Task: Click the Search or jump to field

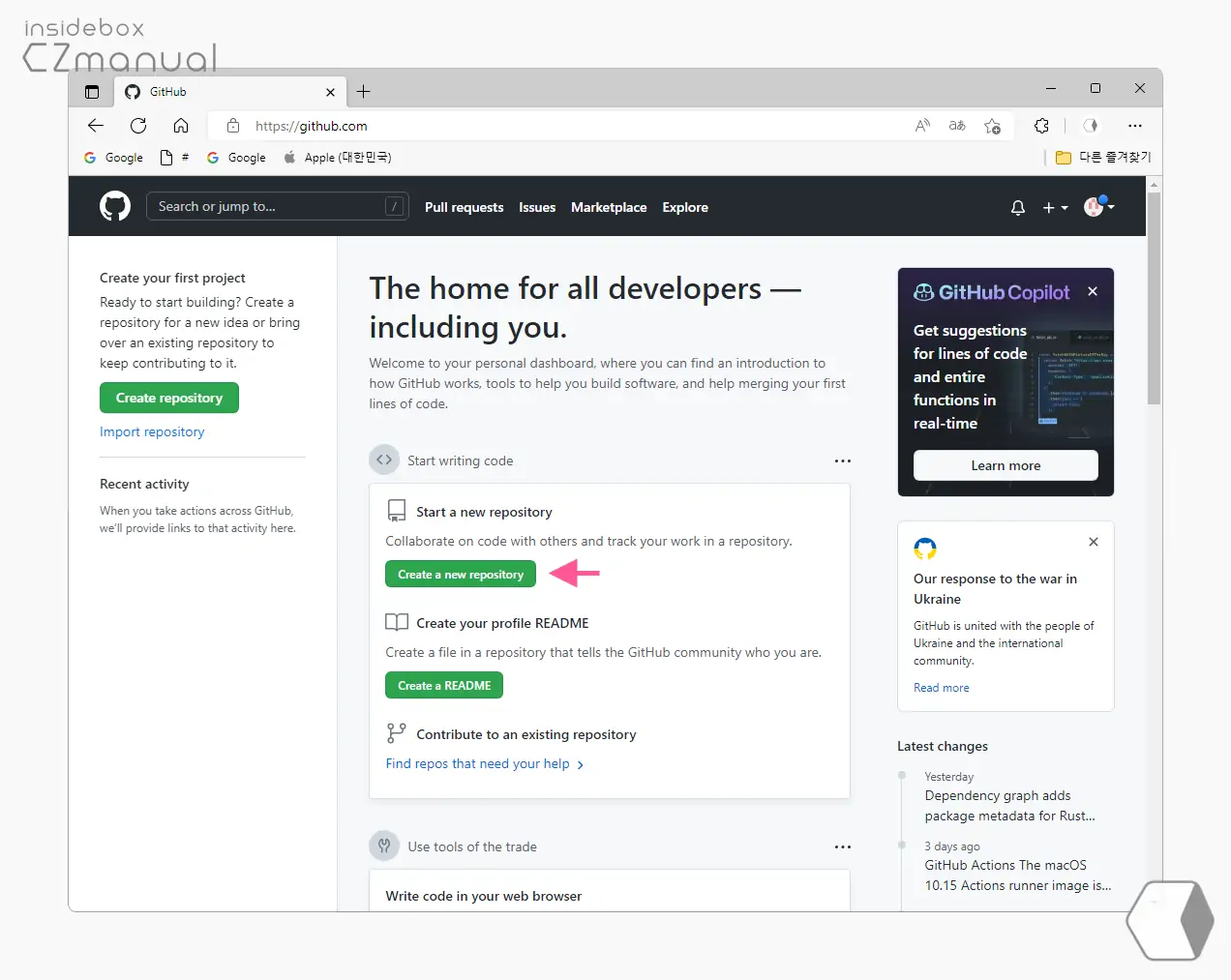Action: click(x=278, y=206)
